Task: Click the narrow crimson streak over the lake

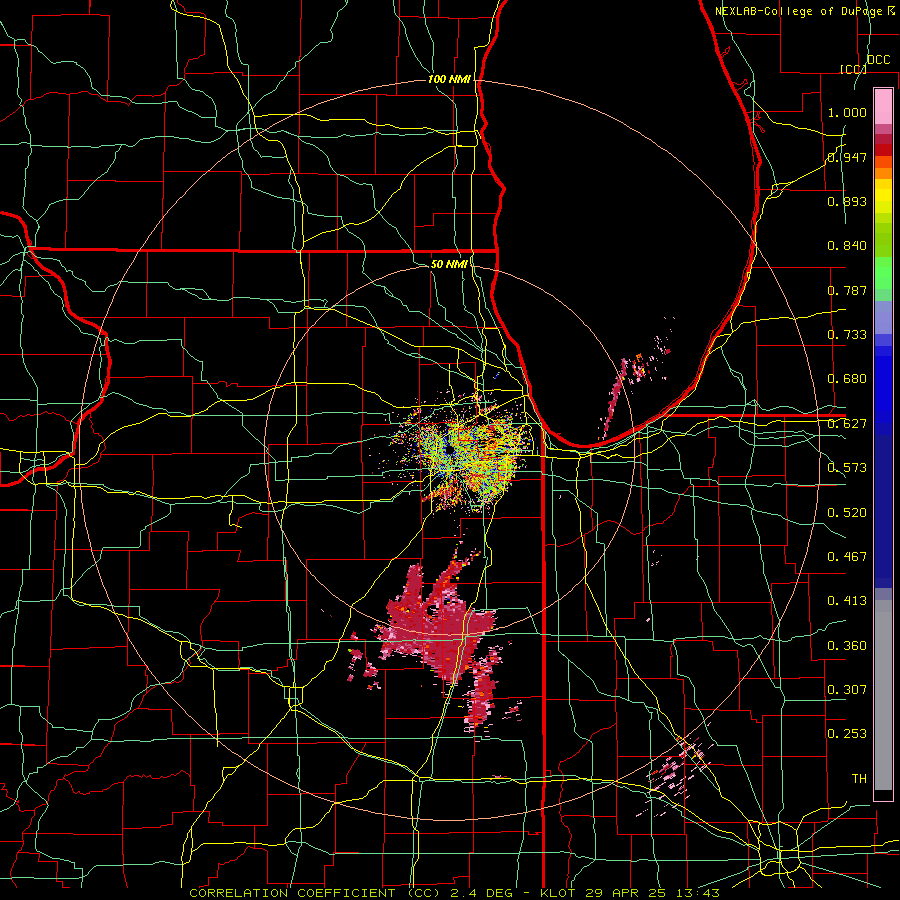Action: tap(614, 399)
